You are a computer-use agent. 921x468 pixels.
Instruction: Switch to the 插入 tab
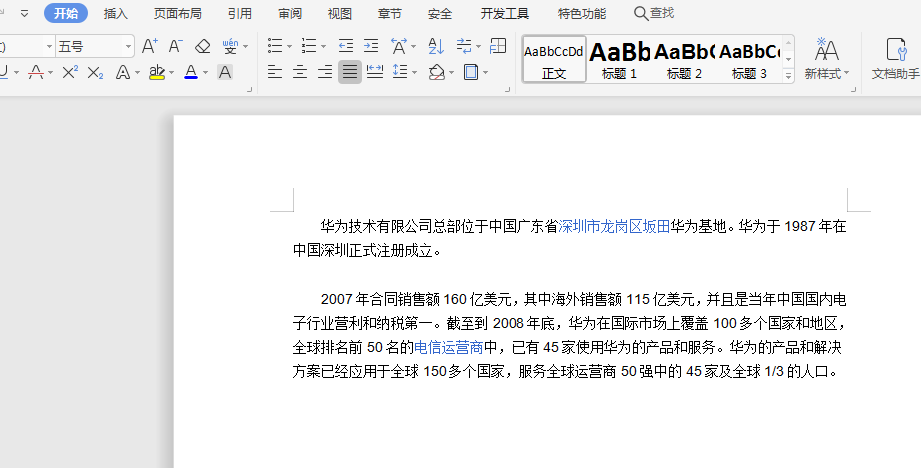click(x=116, y=13)
